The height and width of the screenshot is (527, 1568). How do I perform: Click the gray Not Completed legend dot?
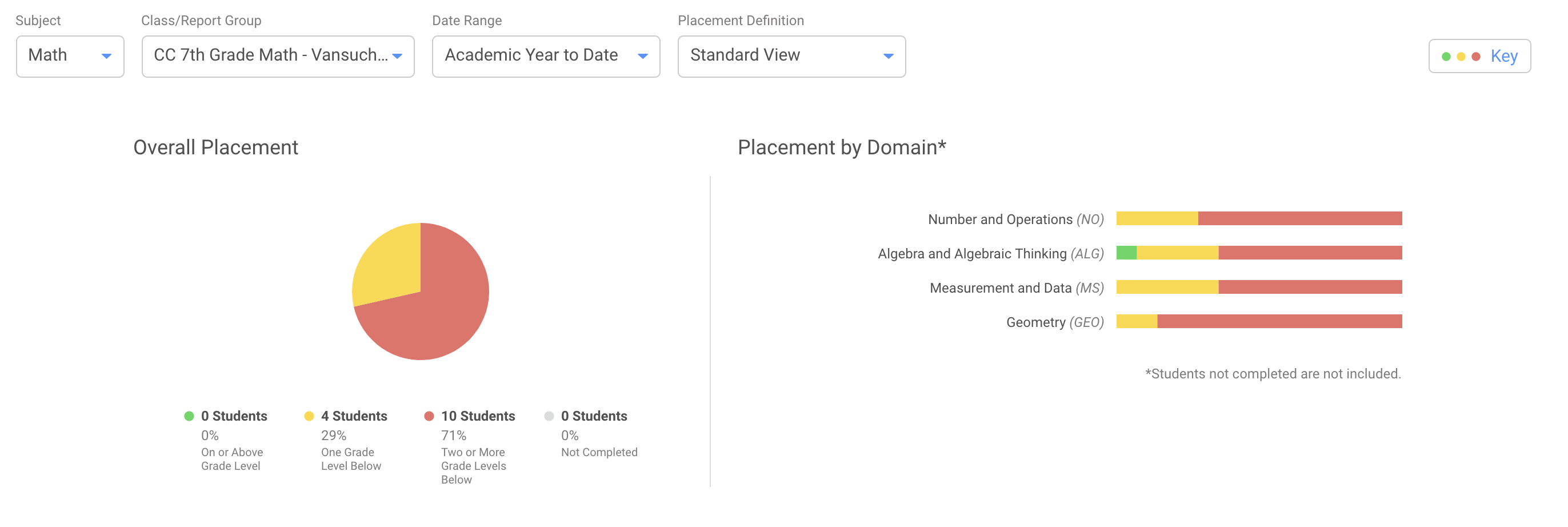[549, 416]
